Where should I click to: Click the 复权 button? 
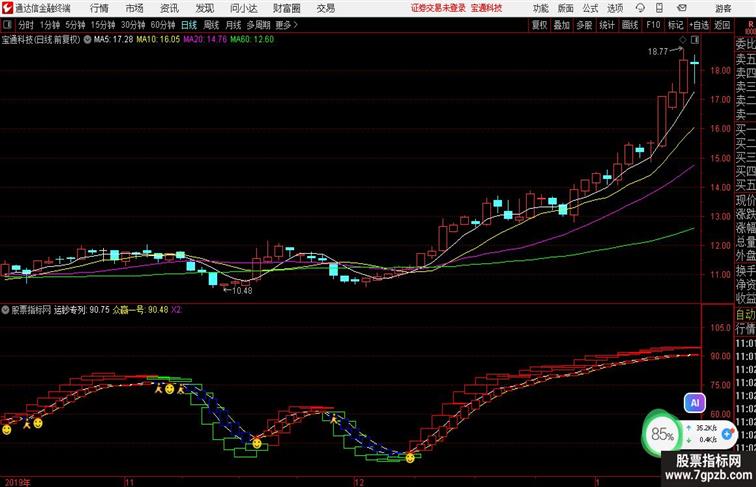pyautogui.click(x=539, y=25)
